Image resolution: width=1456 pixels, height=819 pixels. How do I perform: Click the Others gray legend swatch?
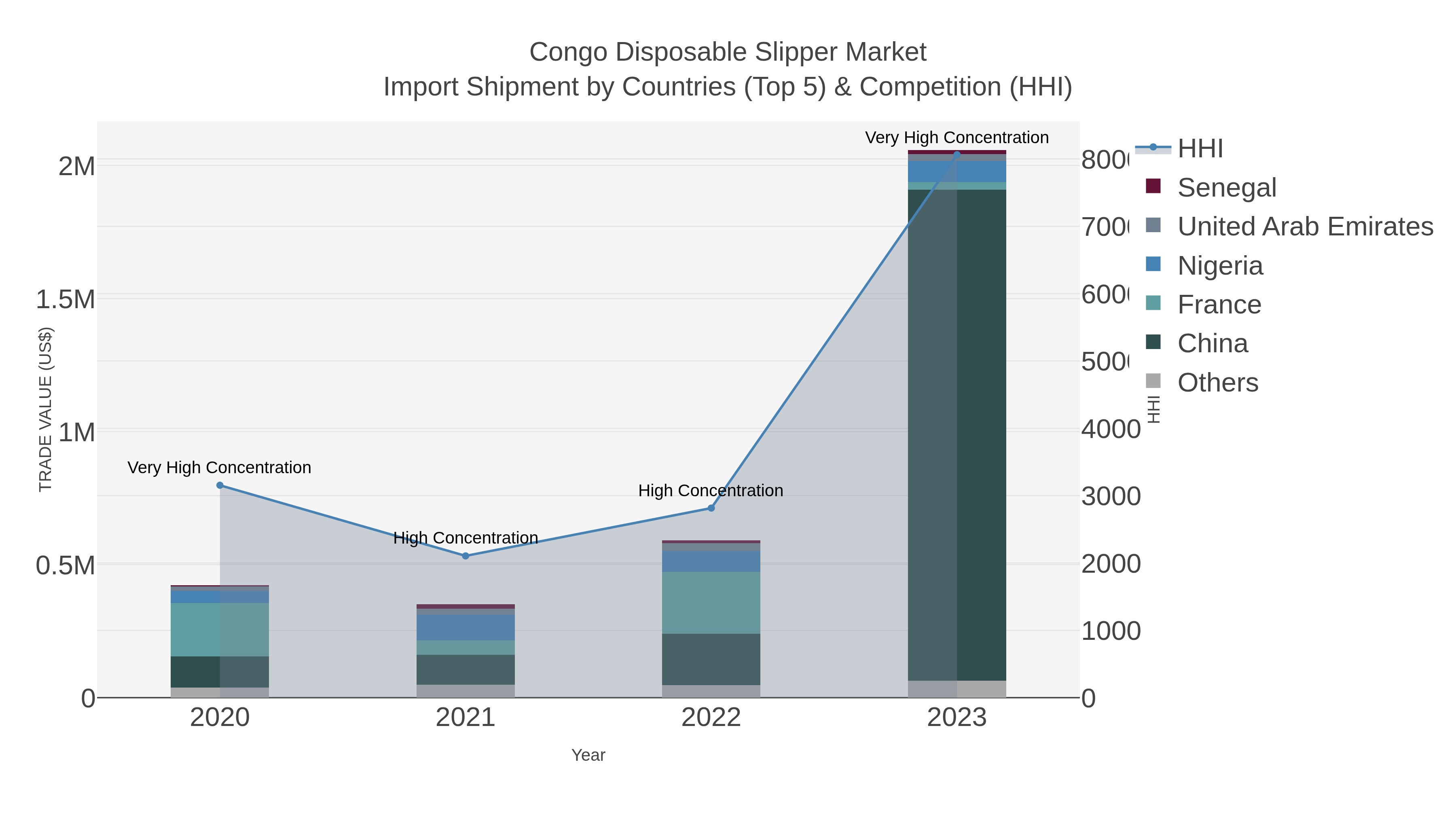(x=1153, y=381)
